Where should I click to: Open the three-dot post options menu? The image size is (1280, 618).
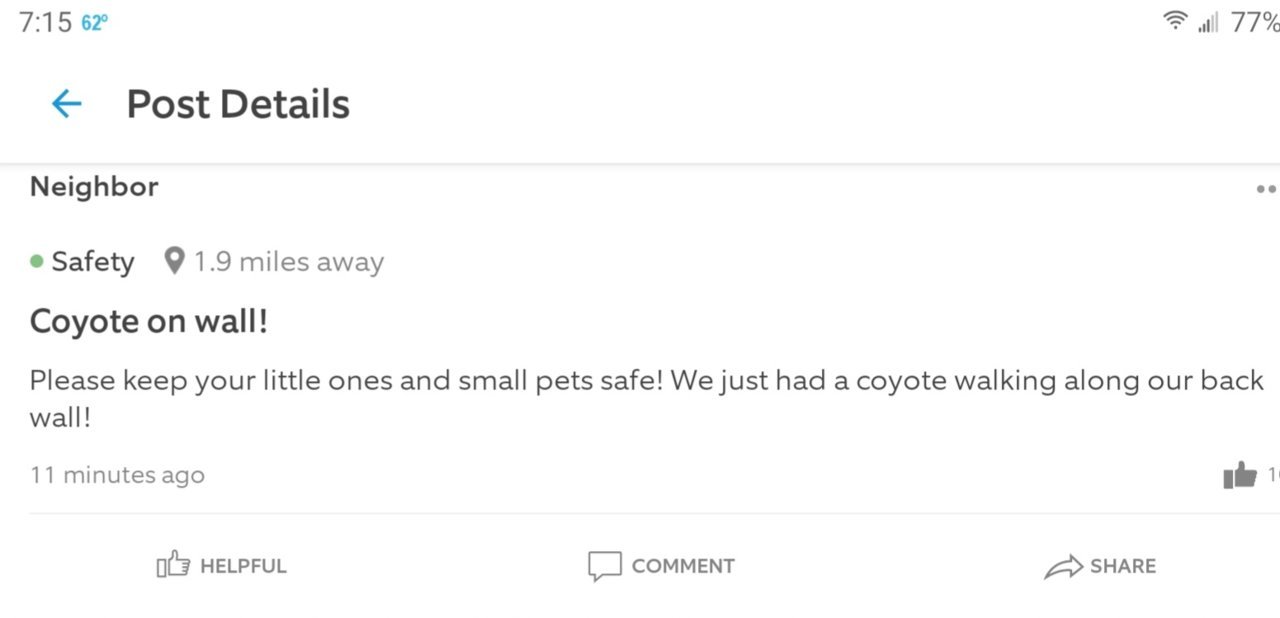1267,188
